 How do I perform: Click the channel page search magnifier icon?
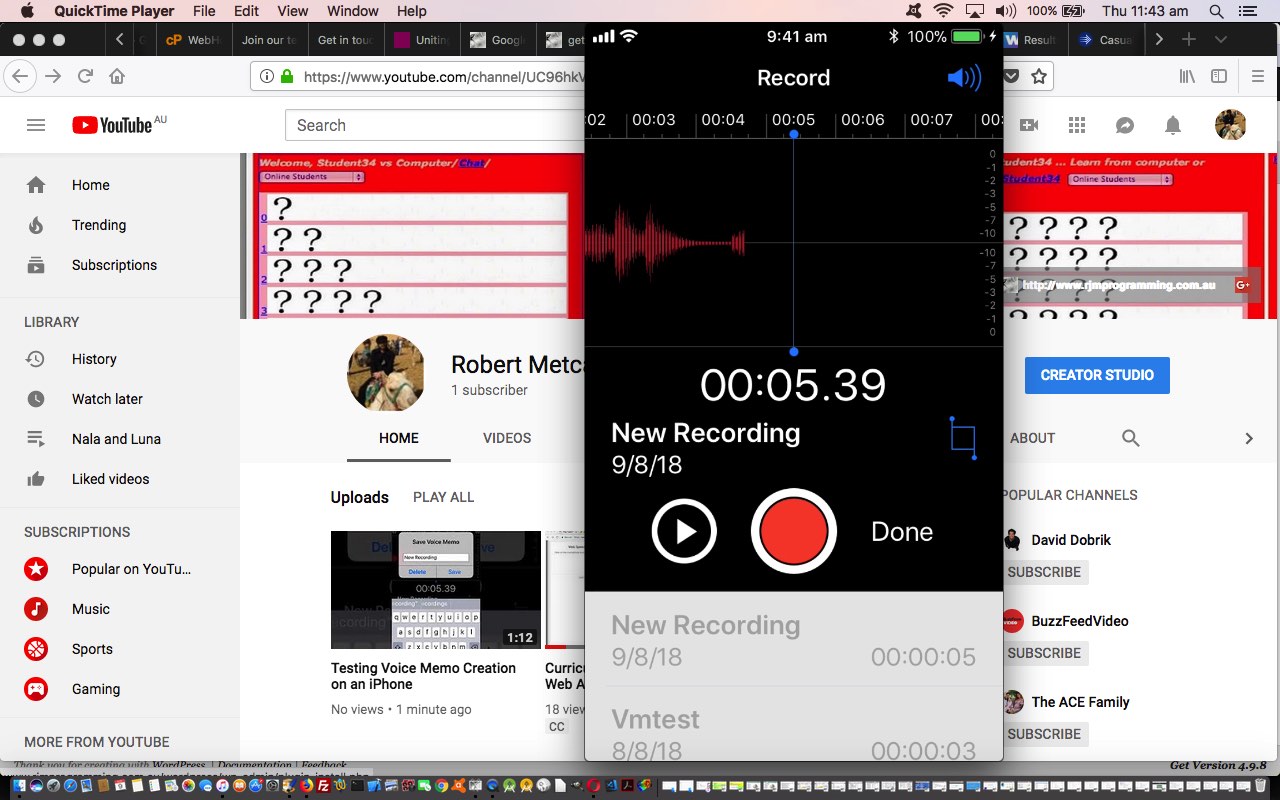(1130, 438)
